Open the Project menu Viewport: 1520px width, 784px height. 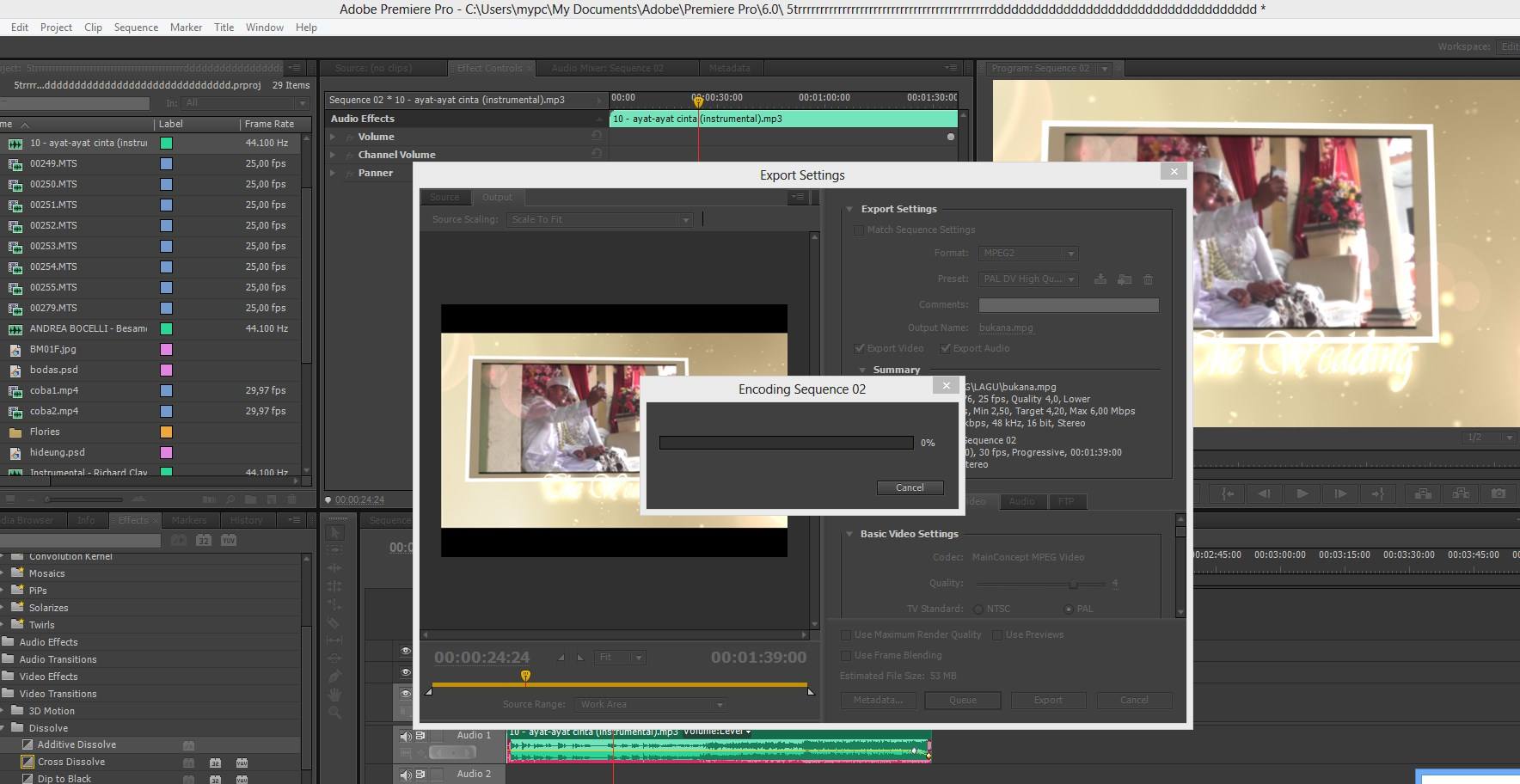(x=56, y=28)
